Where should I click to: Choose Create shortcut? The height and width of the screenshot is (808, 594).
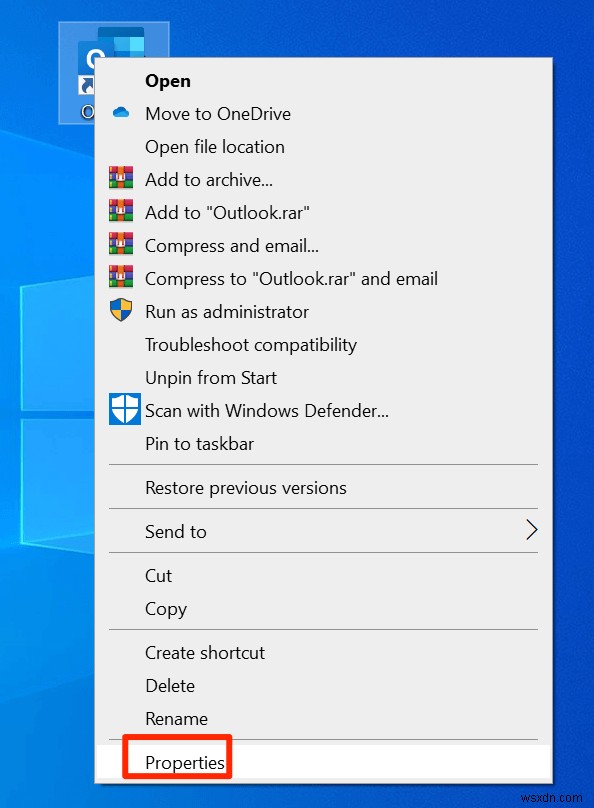[205, 652]
